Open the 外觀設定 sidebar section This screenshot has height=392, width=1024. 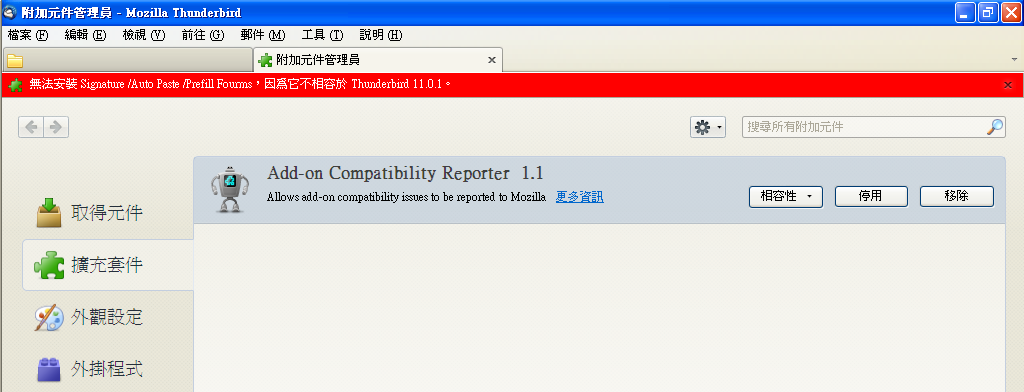point(108,318)
